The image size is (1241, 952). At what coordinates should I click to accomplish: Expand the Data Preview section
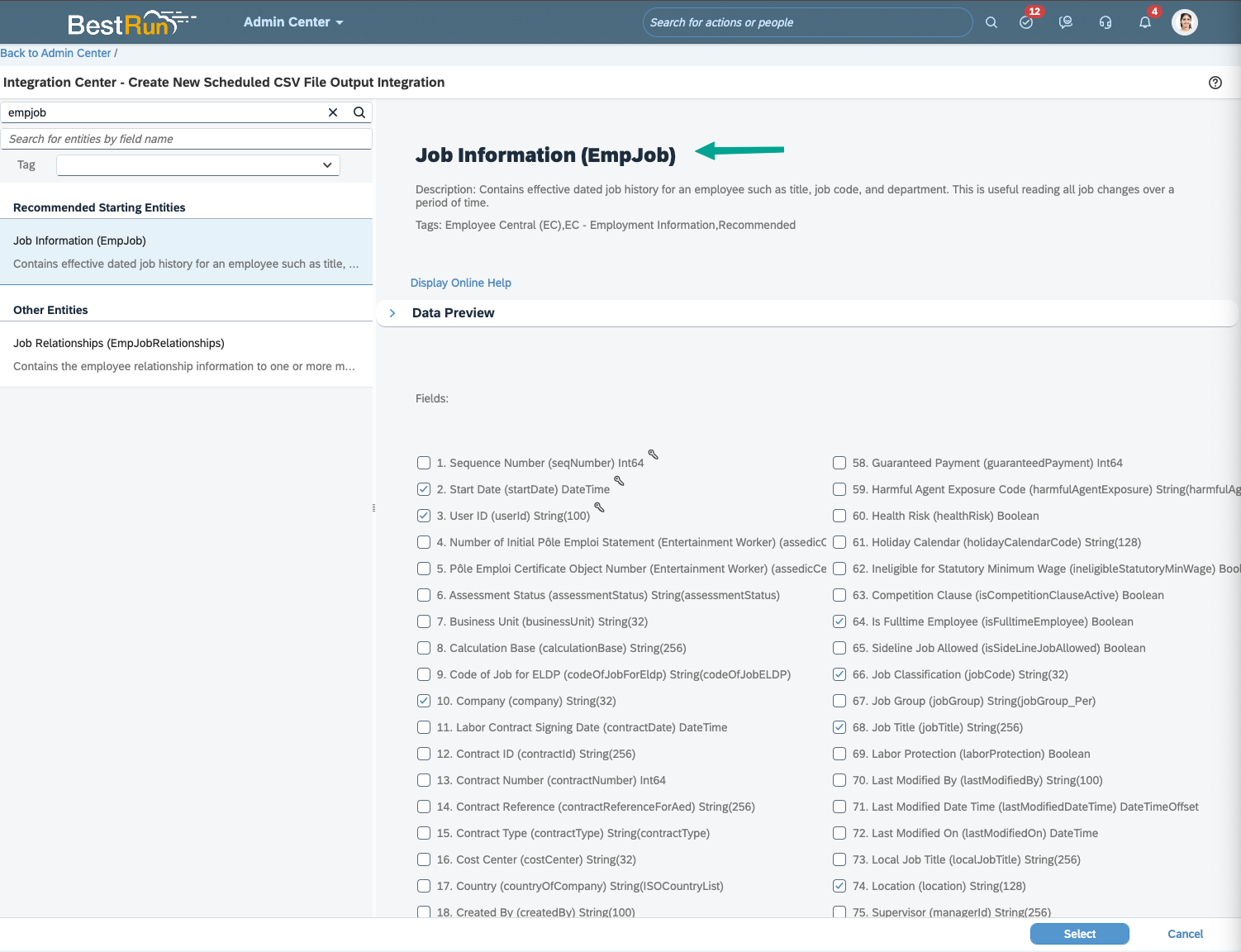[392, 313]
